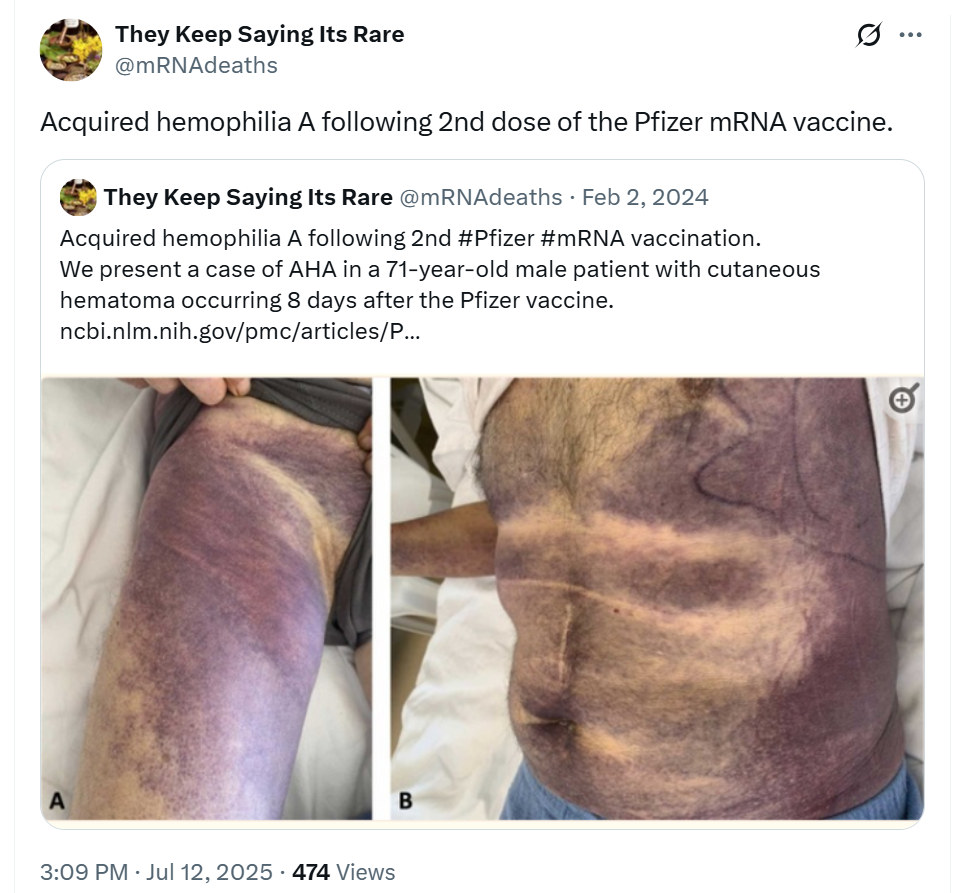The width and height of the screenshot is (971, 893).
Task: Open the three-dot more options menu
Action: coord(910,35)
